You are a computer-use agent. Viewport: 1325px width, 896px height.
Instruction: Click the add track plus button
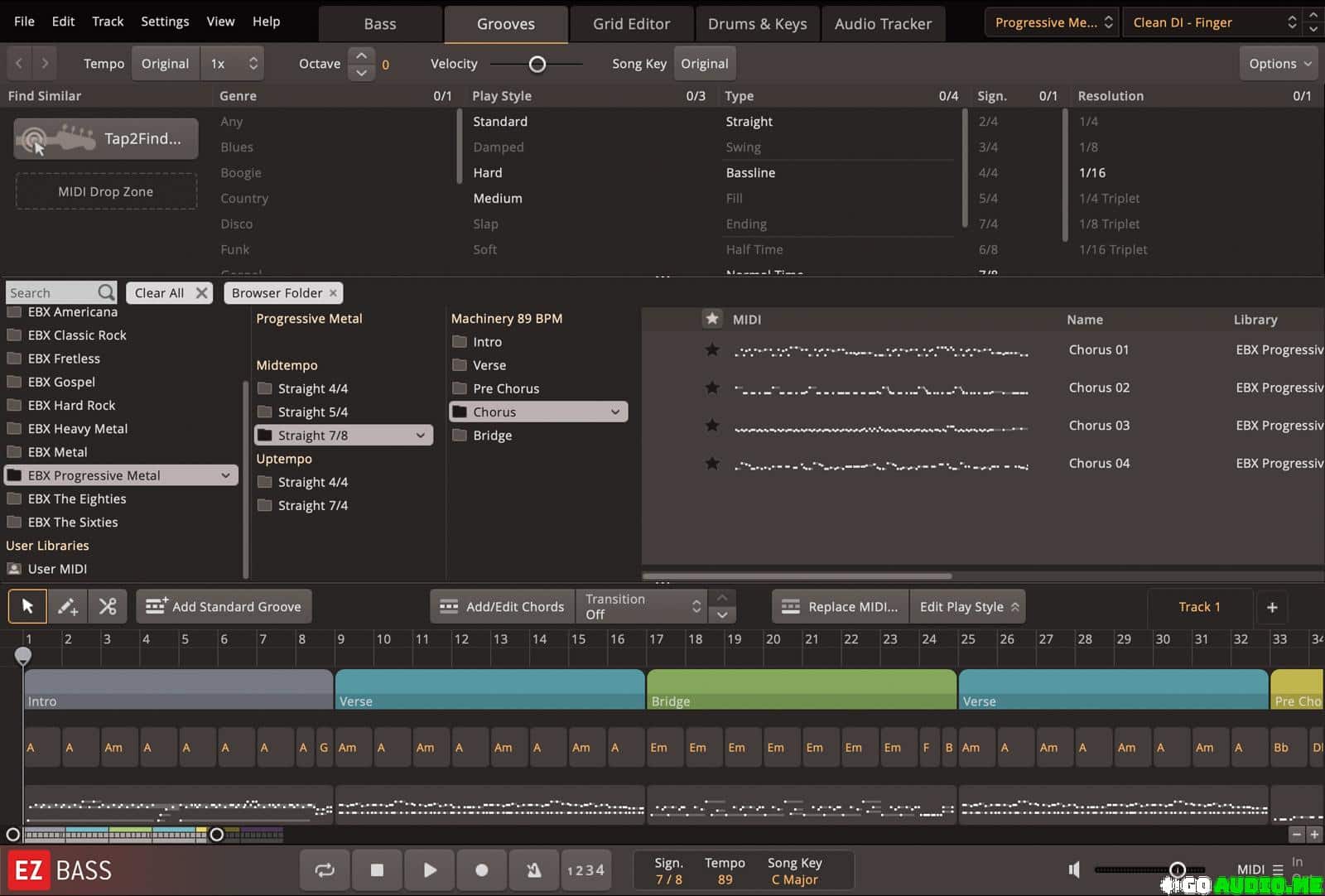coord(1272,607)
